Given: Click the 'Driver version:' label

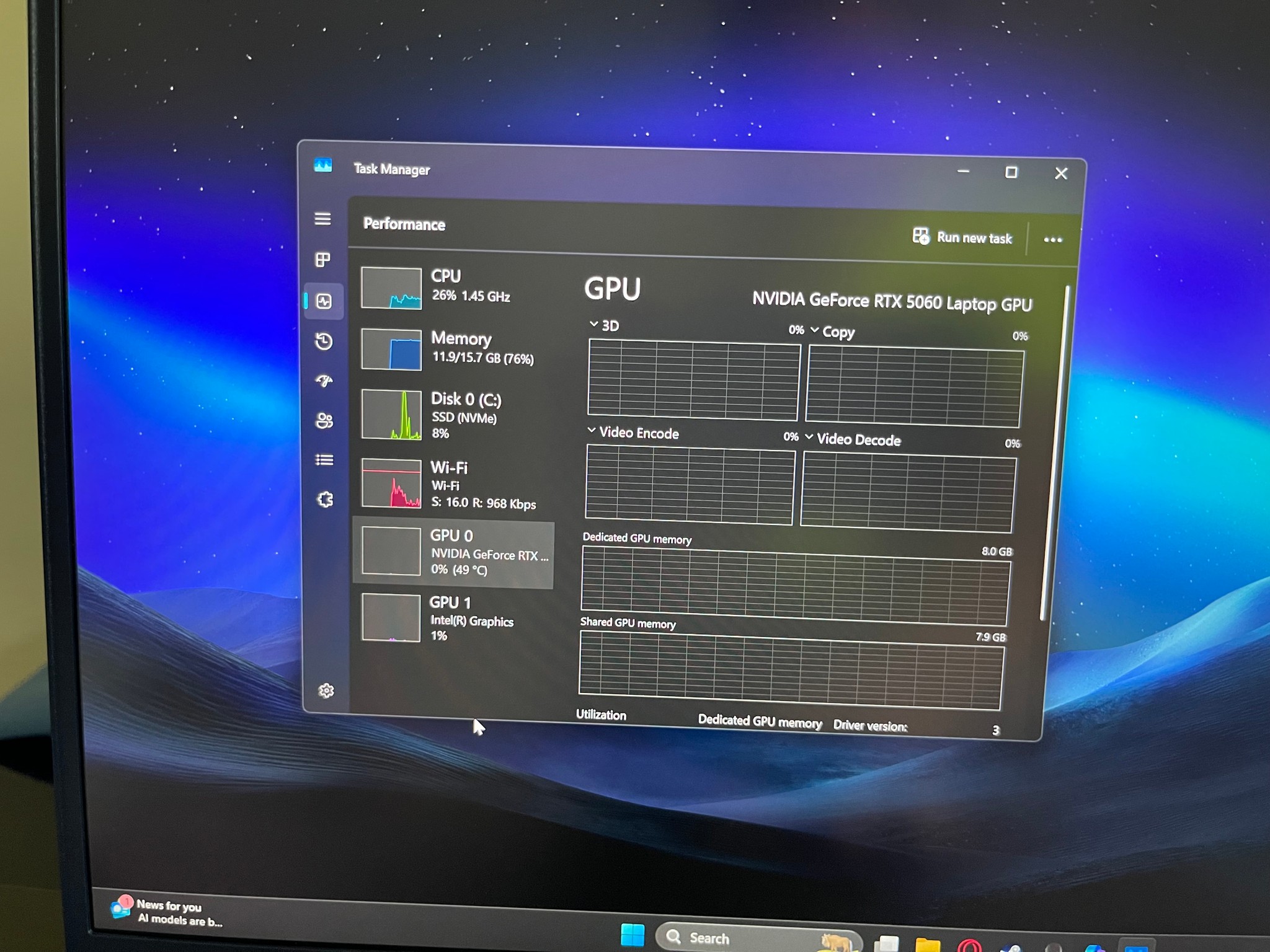Looking at the screenshot, I should pyautogui.click(x=870, y=726).
